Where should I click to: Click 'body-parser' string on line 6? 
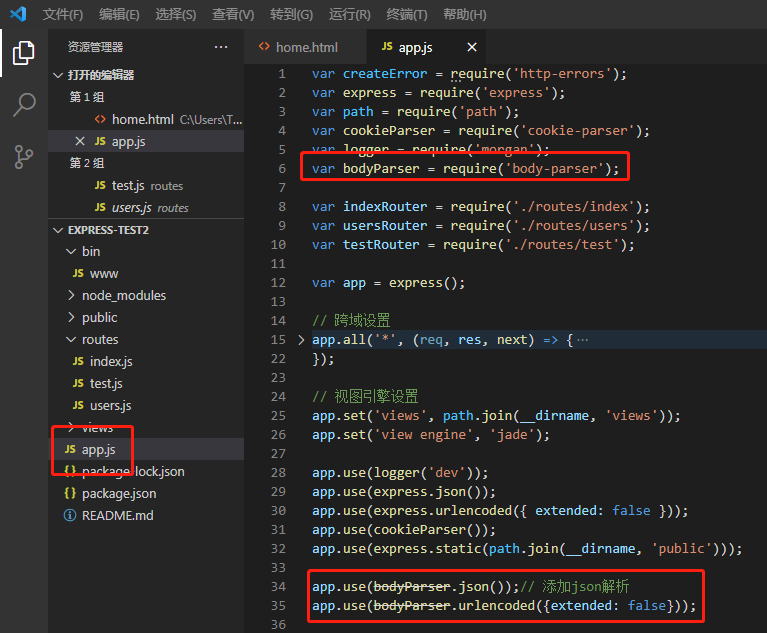point(554,168)
